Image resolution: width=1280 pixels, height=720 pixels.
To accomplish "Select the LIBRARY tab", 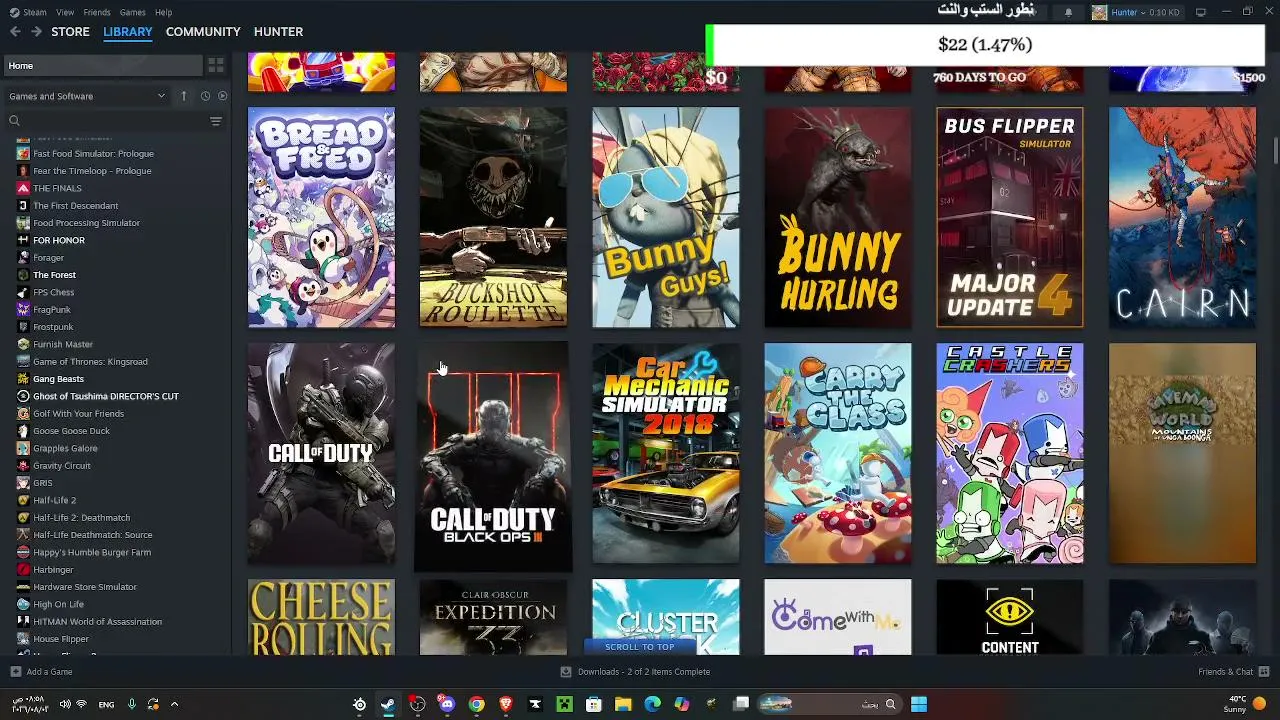I will click(128, 32).
